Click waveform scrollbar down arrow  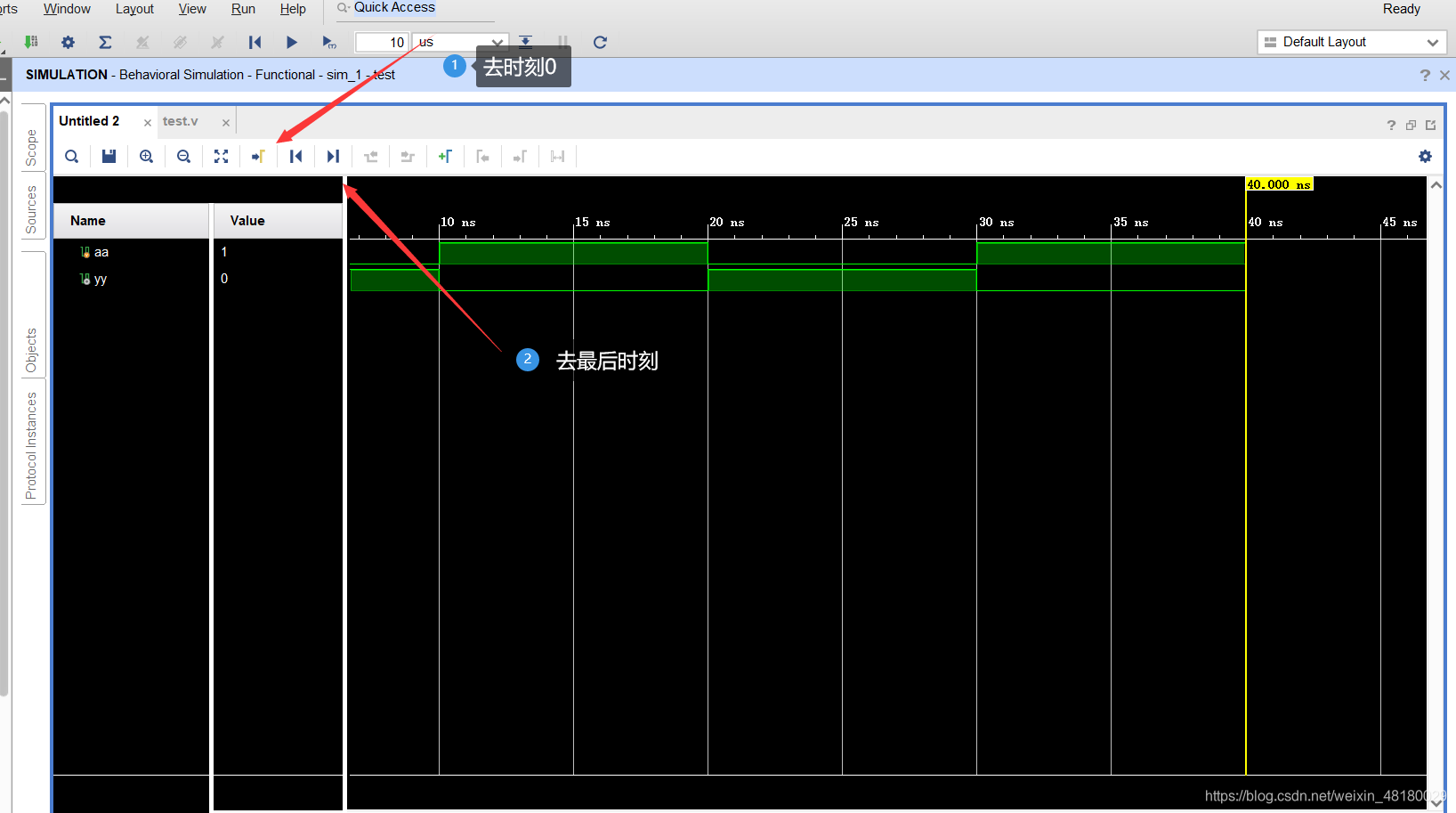click(1436, 802)
